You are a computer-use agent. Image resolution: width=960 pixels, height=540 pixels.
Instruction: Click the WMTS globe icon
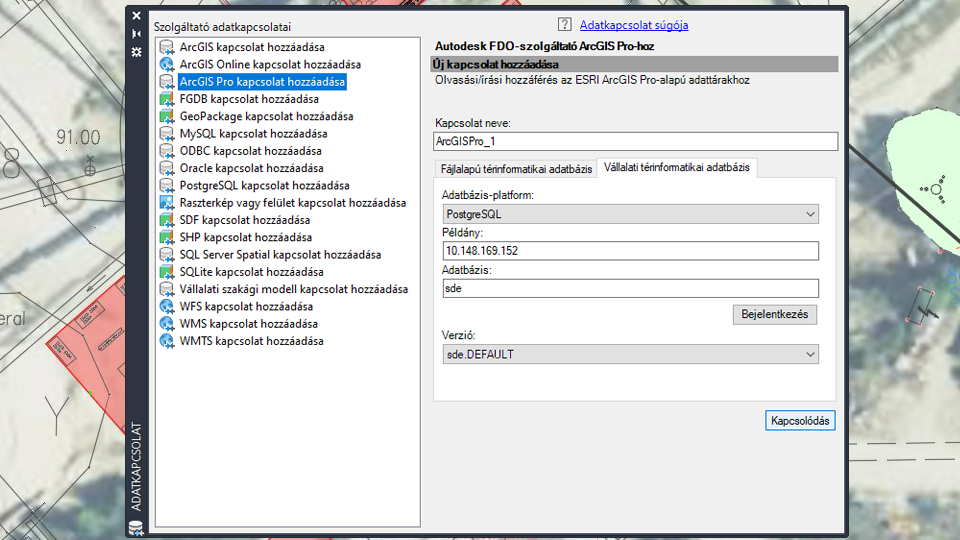167,341
